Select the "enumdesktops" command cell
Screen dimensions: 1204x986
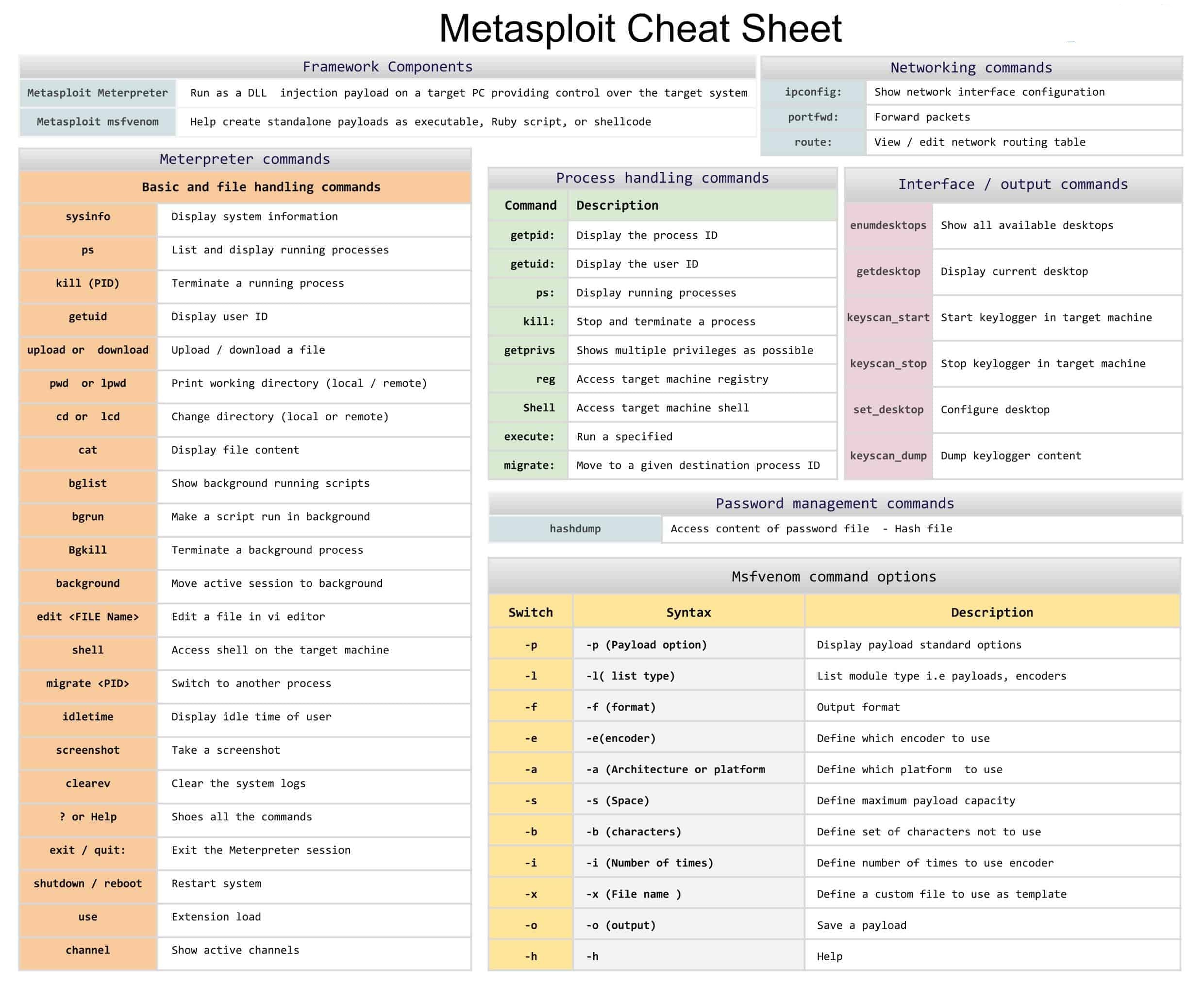point(888,225)
